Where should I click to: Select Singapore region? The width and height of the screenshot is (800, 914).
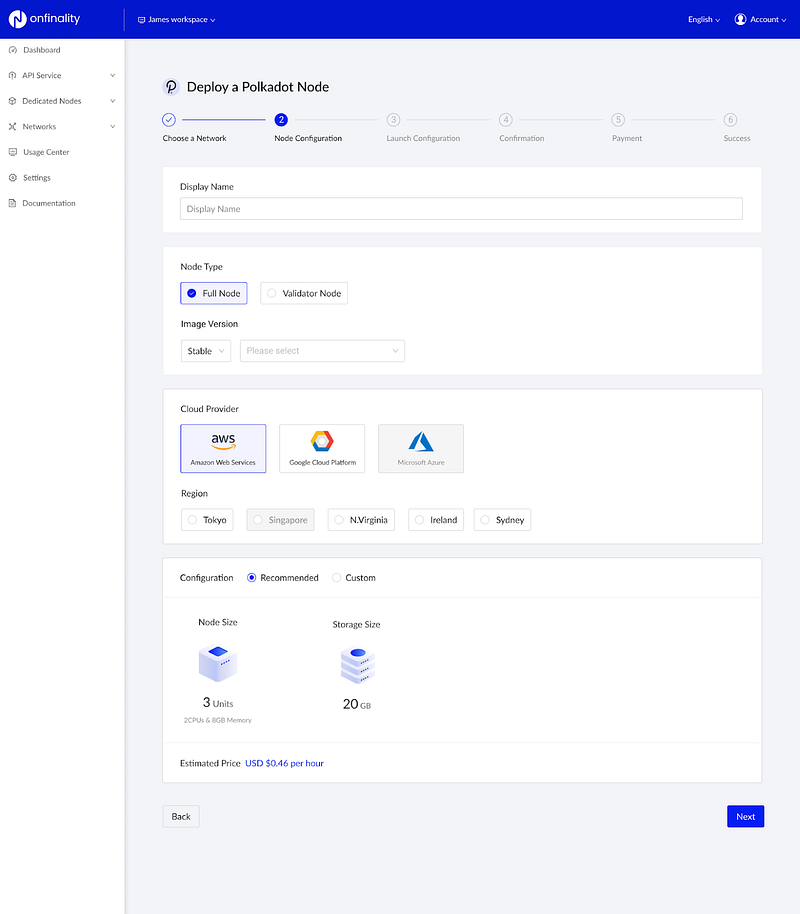(x=280, y=520)
